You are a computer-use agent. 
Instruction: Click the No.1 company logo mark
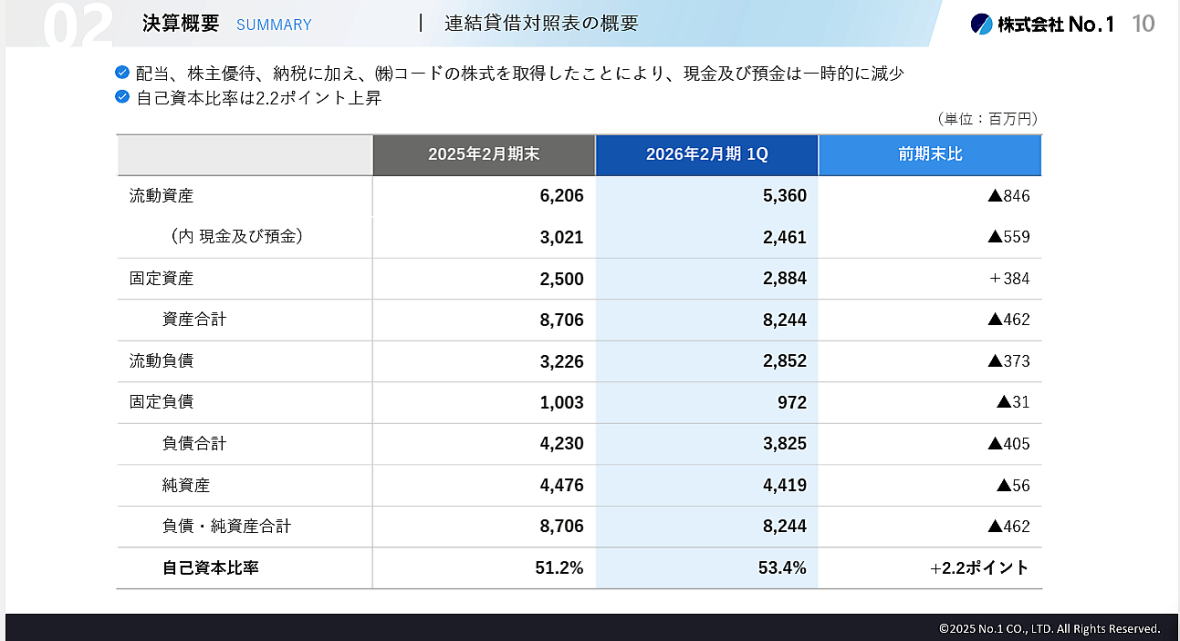(x=981, y=24)
